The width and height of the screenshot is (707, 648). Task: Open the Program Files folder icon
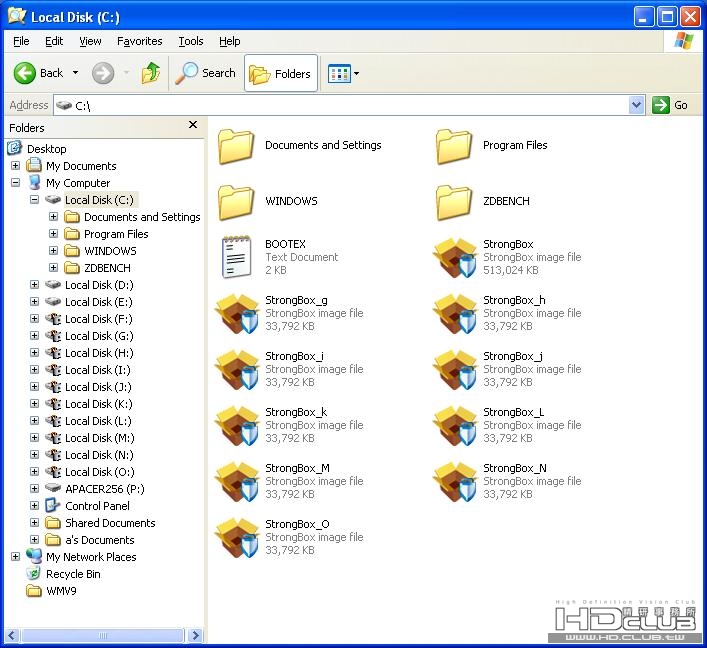tap(454, 146)
